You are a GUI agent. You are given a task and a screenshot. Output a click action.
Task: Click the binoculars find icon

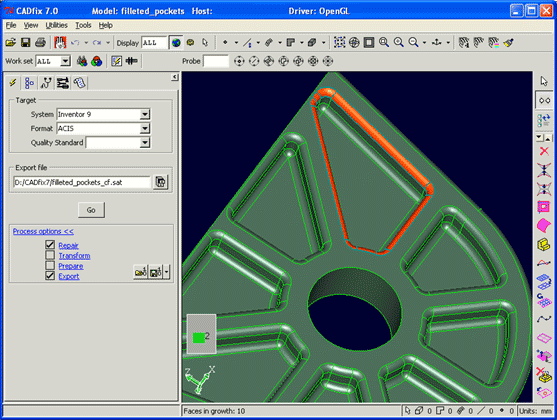coord(82,61)
